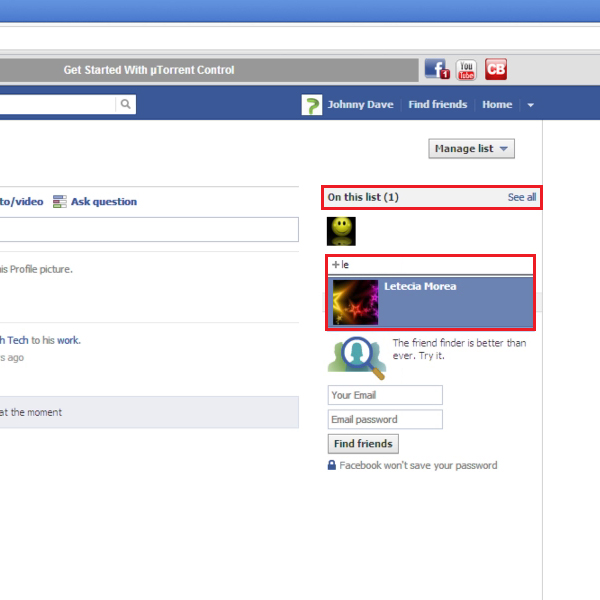Focus the Facebook search box
600x600 pixels.
[57, 104]
